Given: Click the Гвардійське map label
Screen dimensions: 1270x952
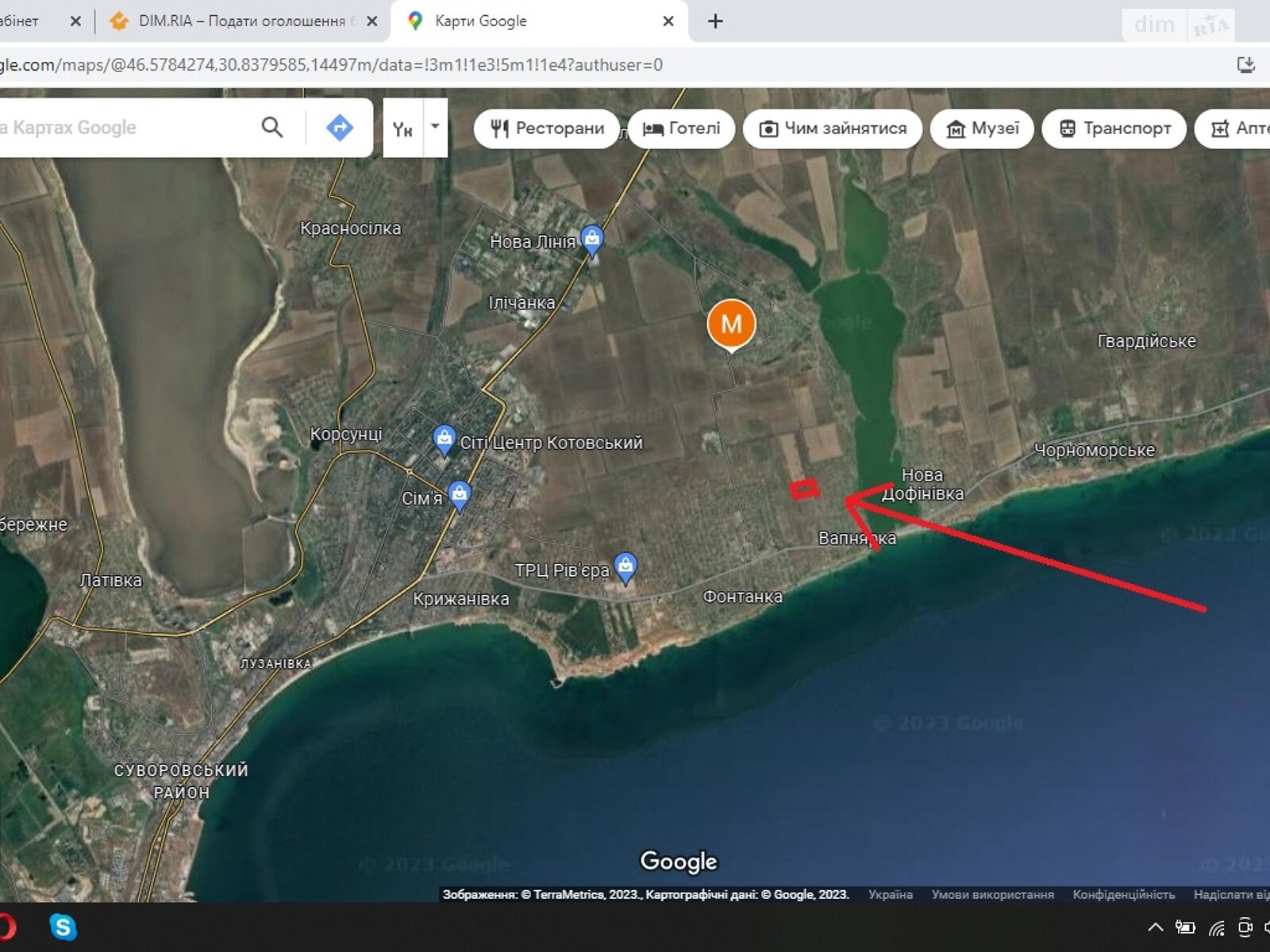Looking at the screenshot, I should [x=1146, y=341].
